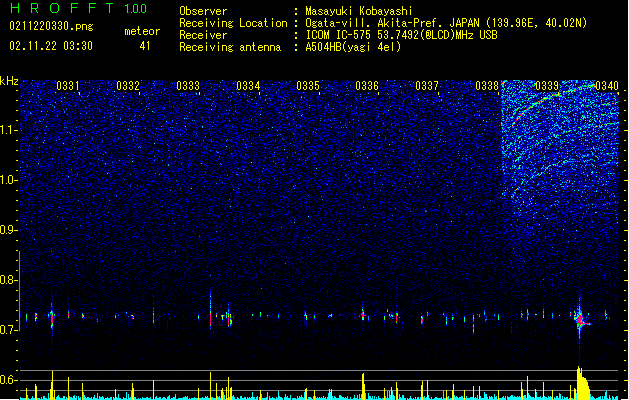Viewport: 629px width, 400px height.
Task: Select the file name 0211220330.png
Action: pyautogui.click(x=51, y=27)
